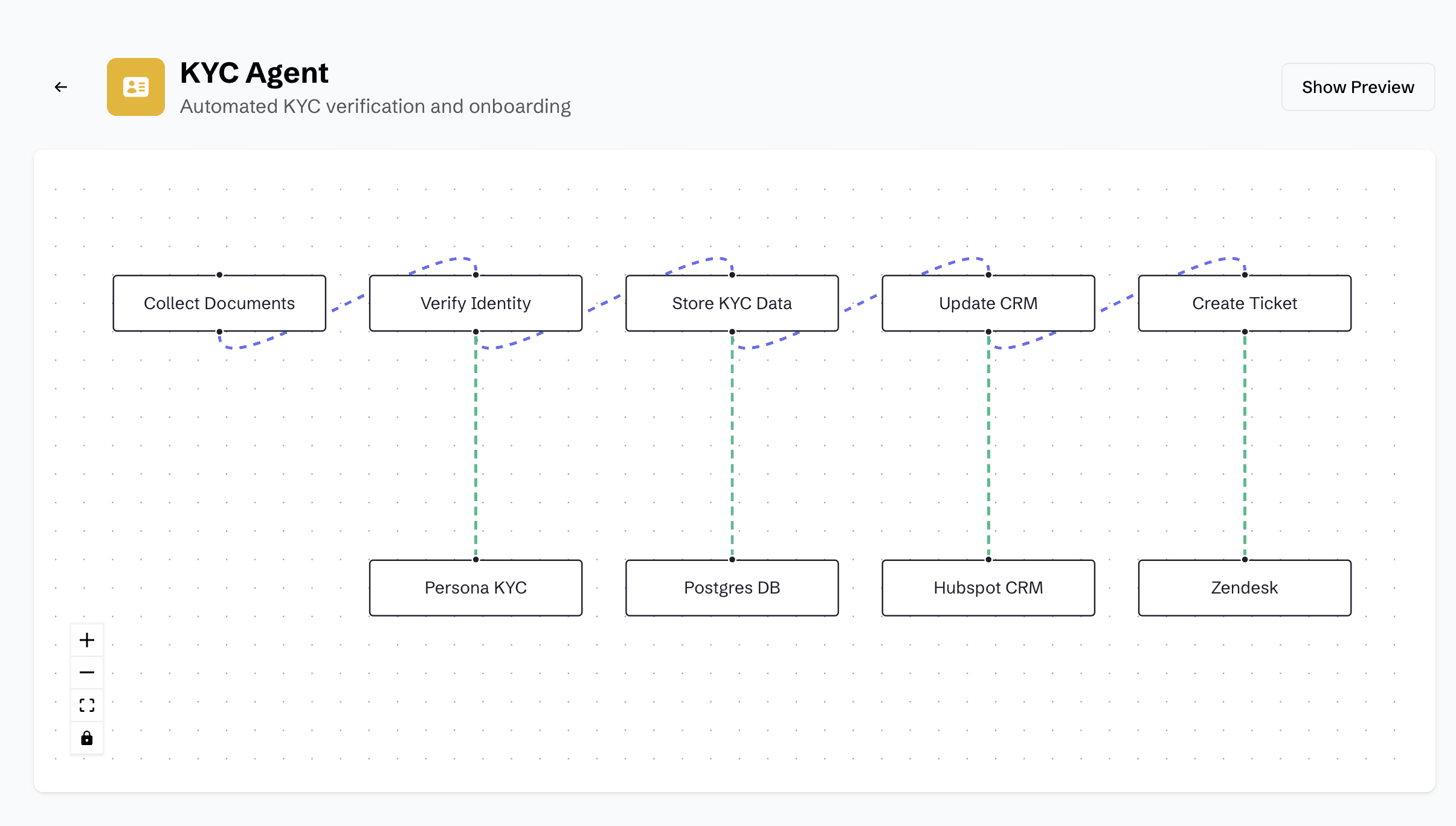This screenshot has height=826, width=1456.
Task: Click green edge between Update CRM and Hubspot CRM
Action: click(988, 446)
